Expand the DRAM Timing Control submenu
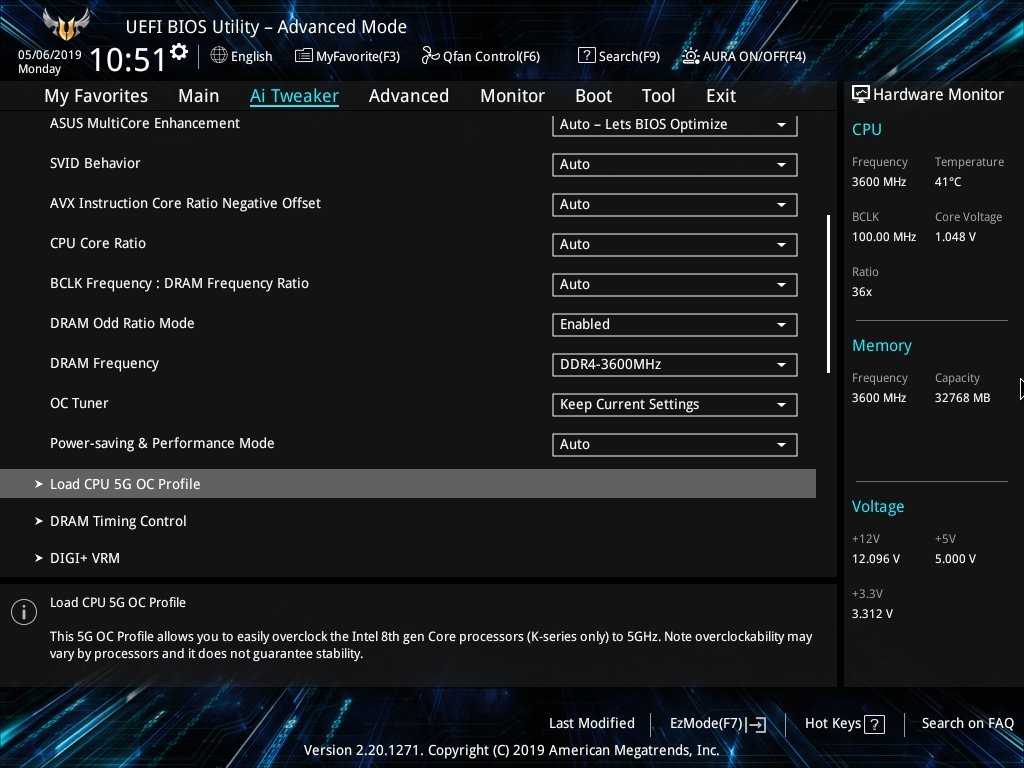 click(118, 521)
